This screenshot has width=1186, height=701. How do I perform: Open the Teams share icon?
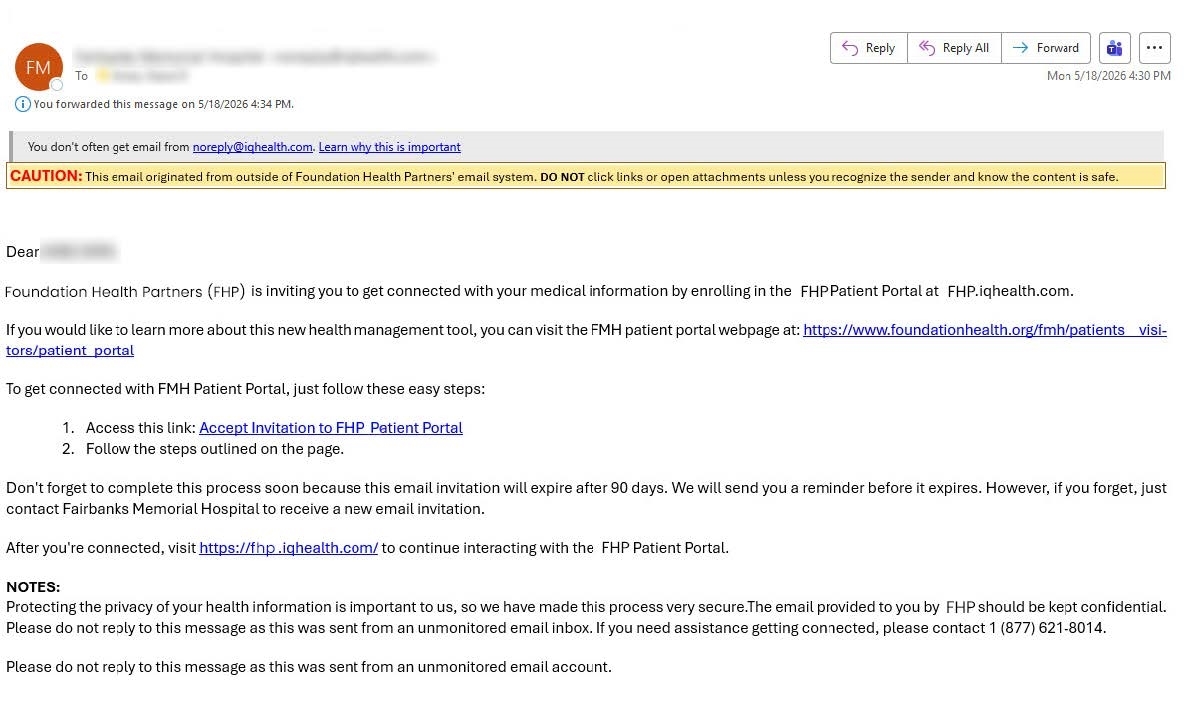[1114, 48]
